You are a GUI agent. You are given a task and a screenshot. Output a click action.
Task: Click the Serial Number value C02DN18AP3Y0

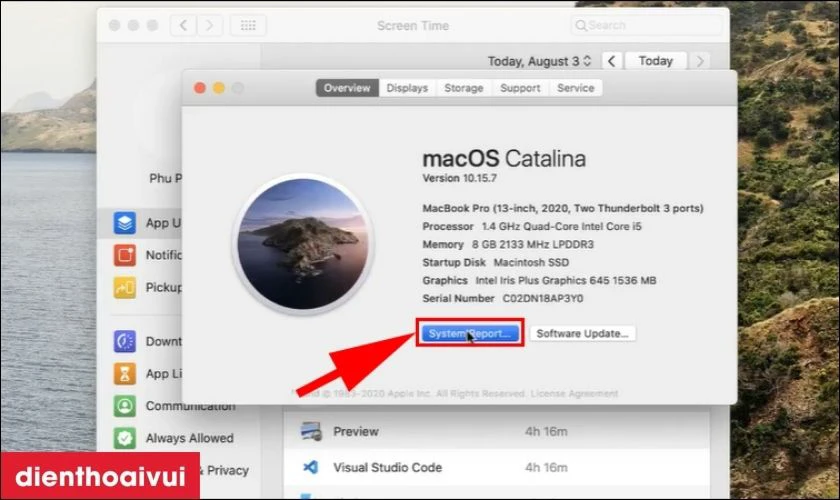[543, 298]
